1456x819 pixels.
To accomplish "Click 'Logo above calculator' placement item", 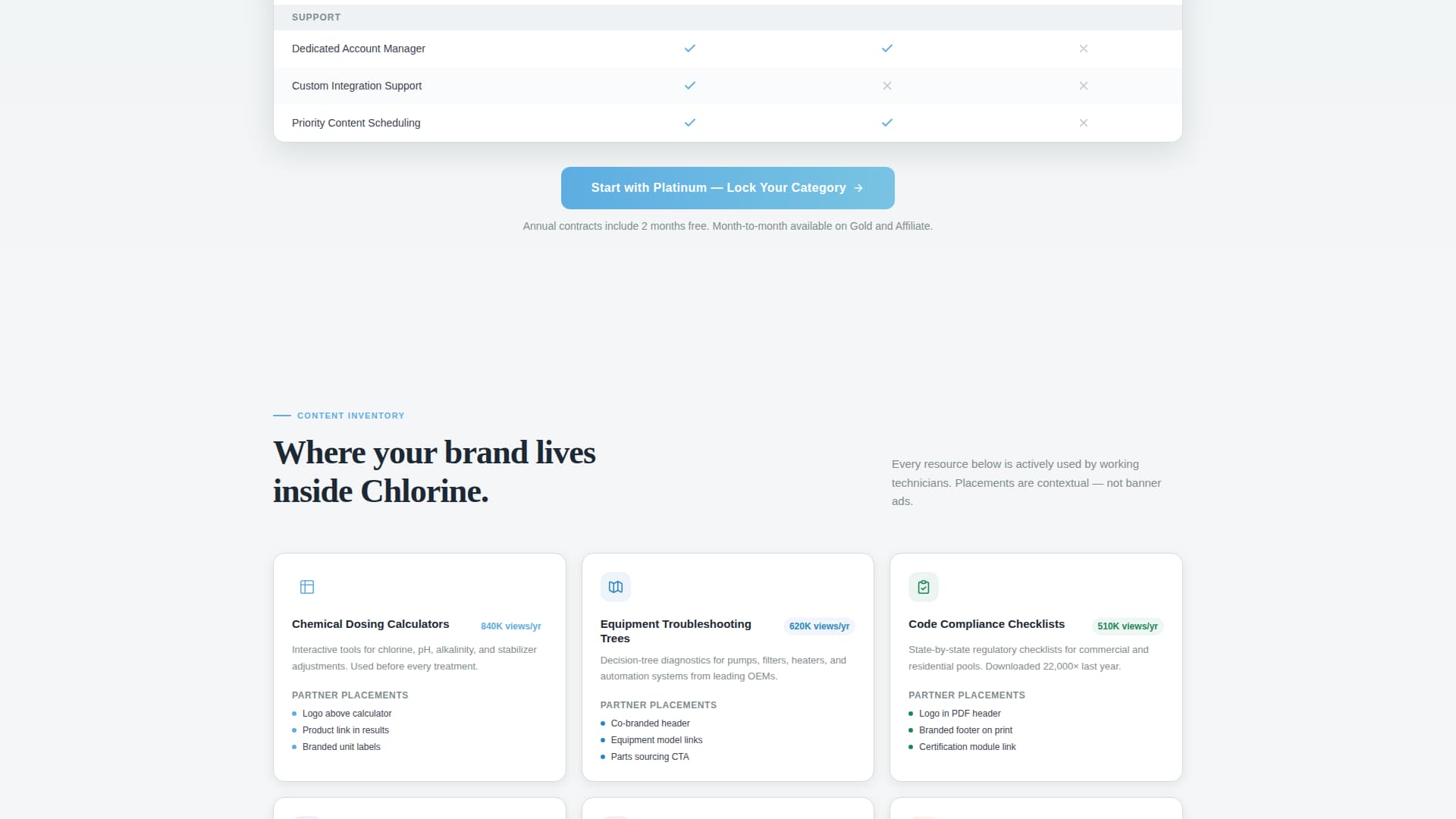I will [x=347, y=714].
